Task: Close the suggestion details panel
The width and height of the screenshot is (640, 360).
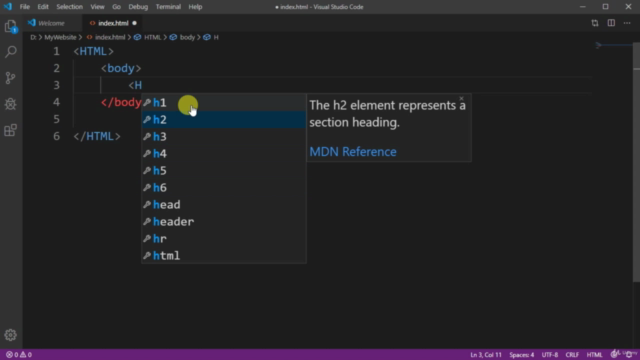Action: coord(461,98)
